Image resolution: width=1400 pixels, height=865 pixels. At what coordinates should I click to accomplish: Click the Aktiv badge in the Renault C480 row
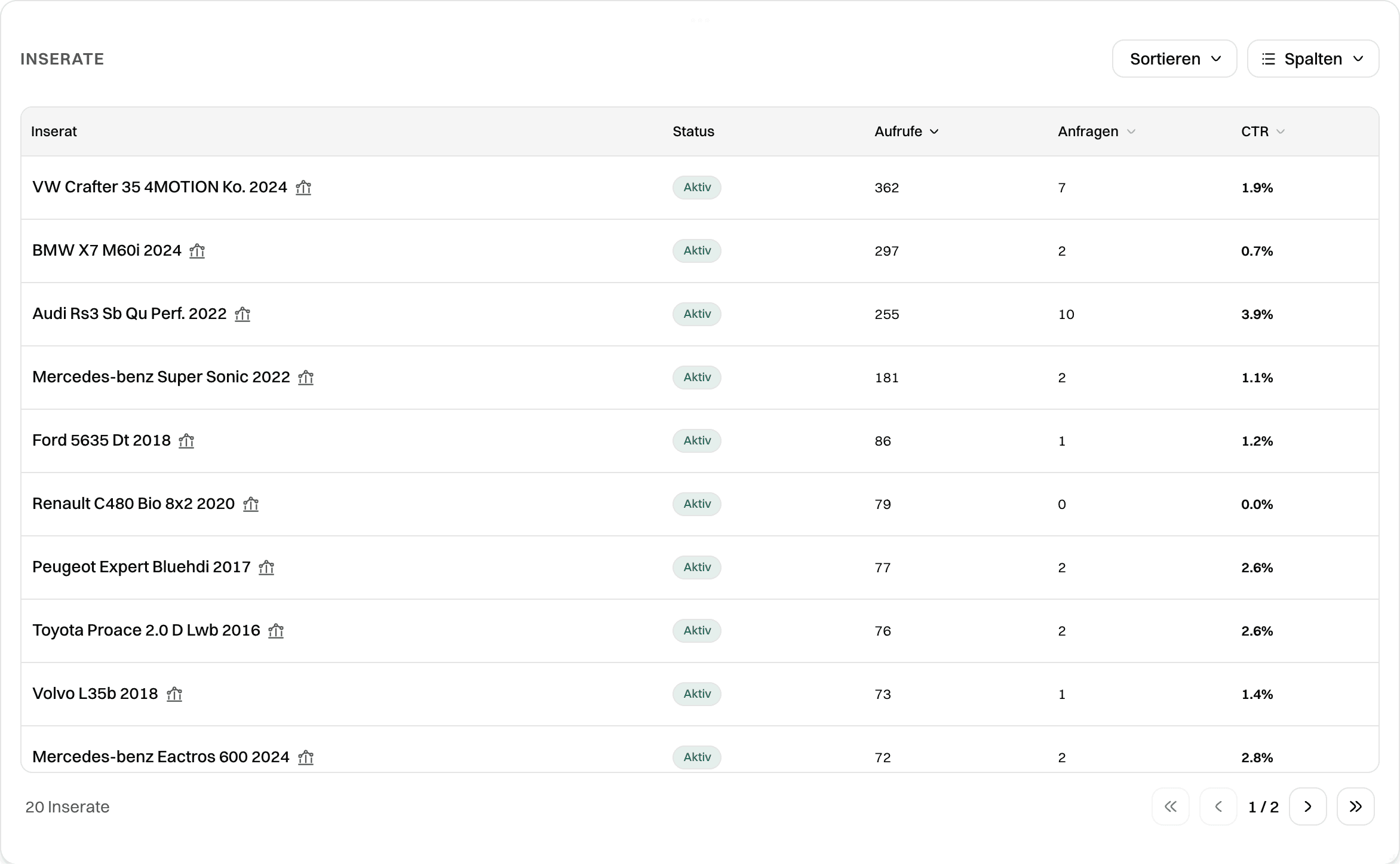click(x=697, y=504)
